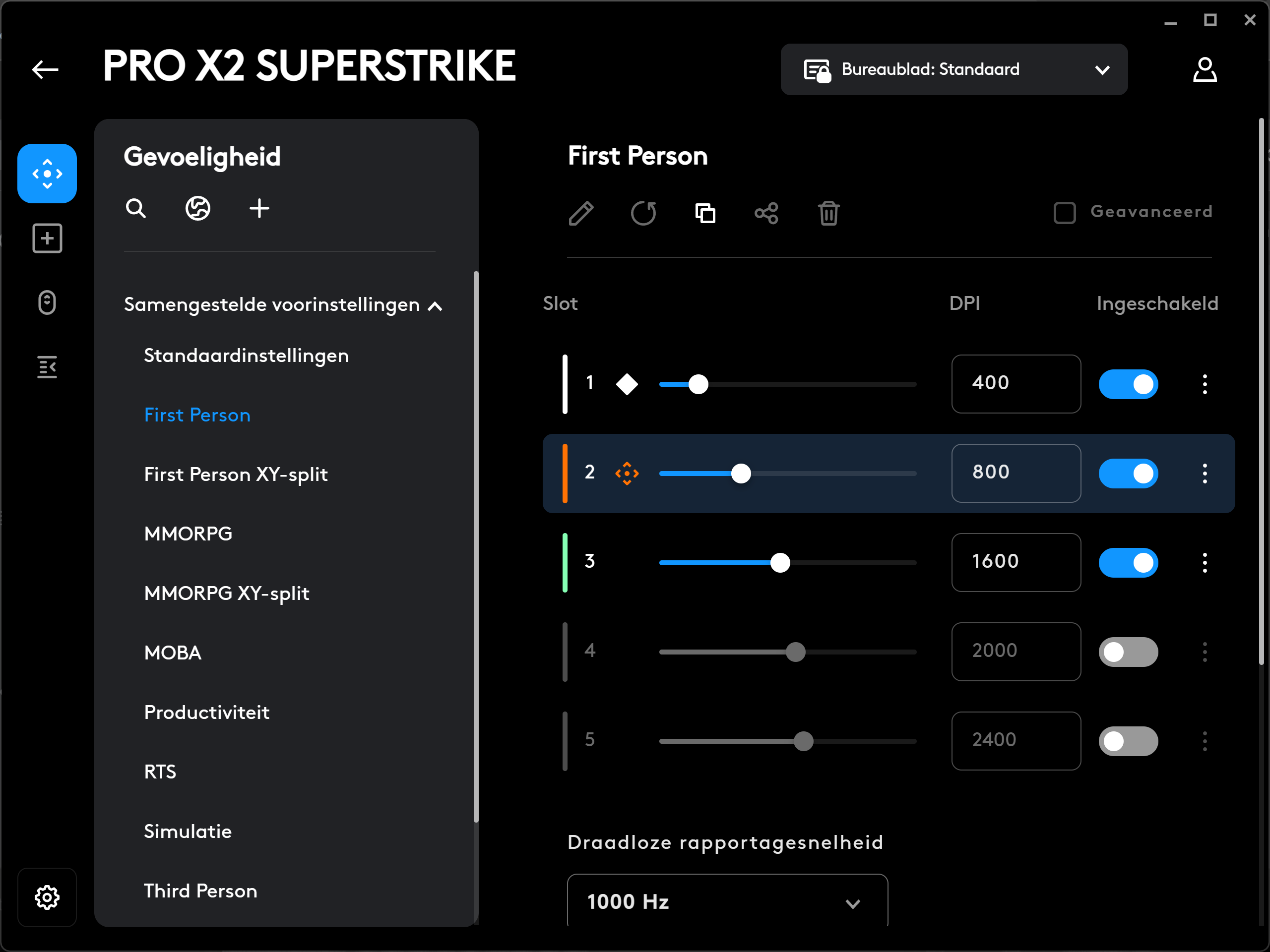
Task: Enable the toggle for slot 4
Action: pos(1128,652)
